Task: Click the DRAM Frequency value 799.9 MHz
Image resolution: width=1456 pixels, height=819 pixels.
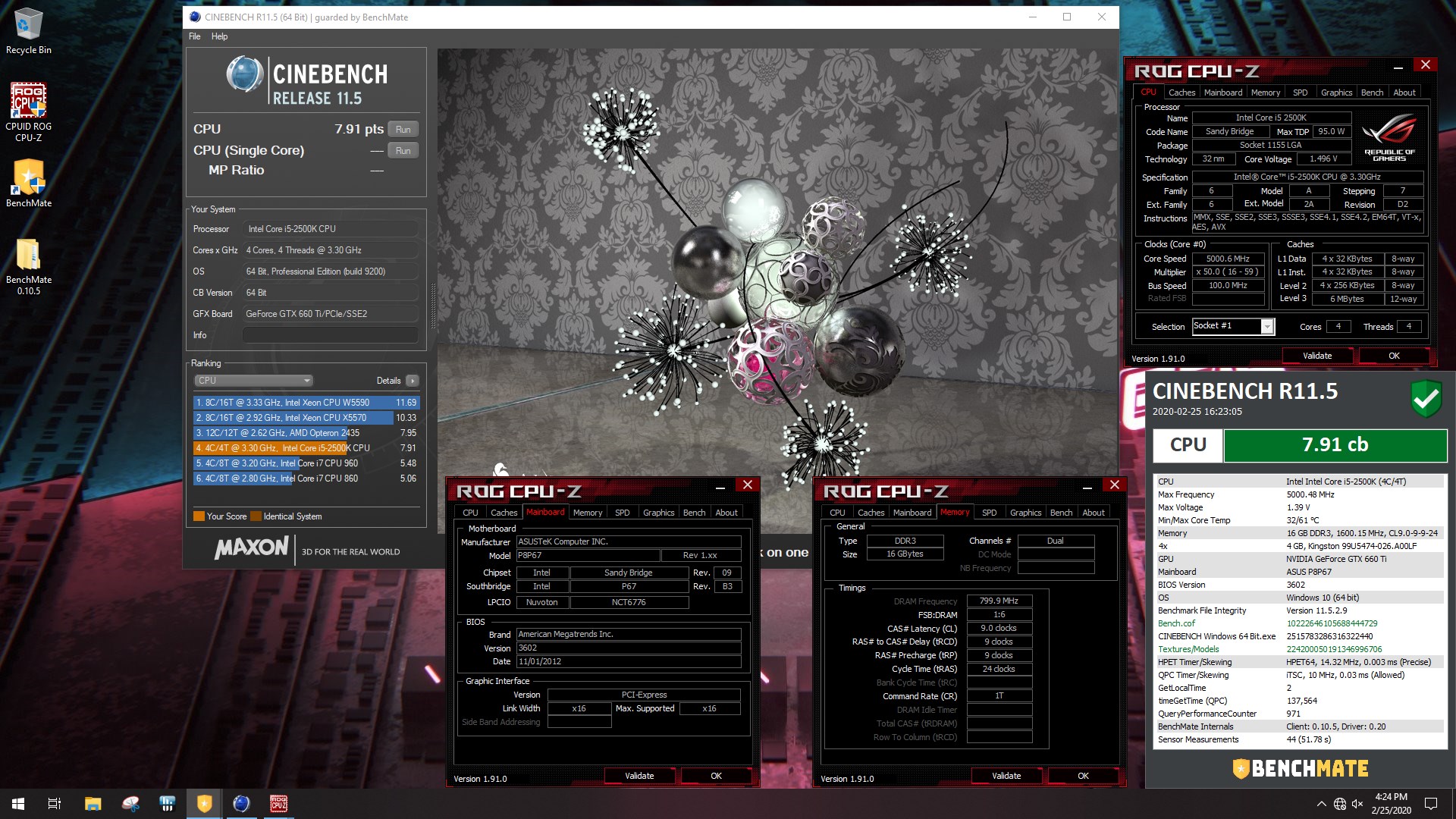Action: pos(999,601)
